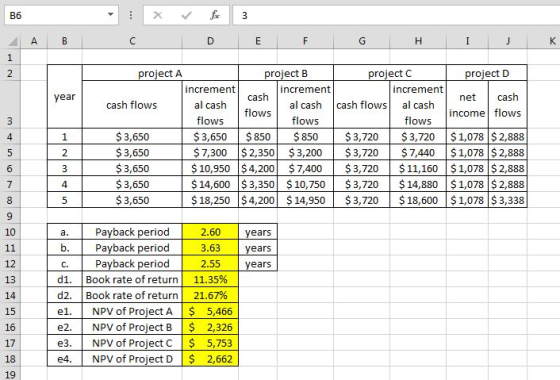
Task: Click the formula bar input showing 3
Action: [x=396, y=15]
